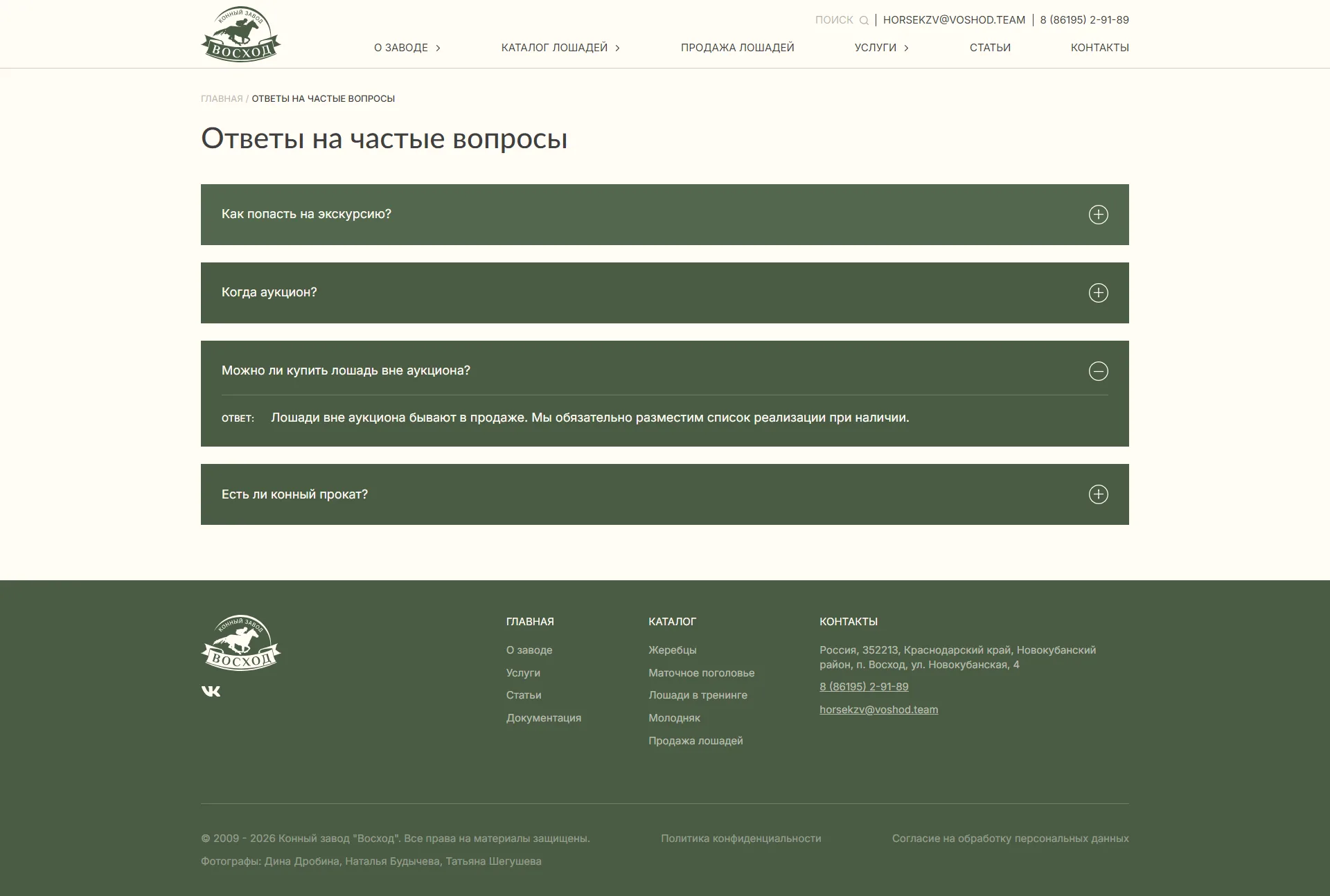This screenshot has width=1330, height=896.
Task: Click footer 'Главная' heading
Action: tap(530, 622)
